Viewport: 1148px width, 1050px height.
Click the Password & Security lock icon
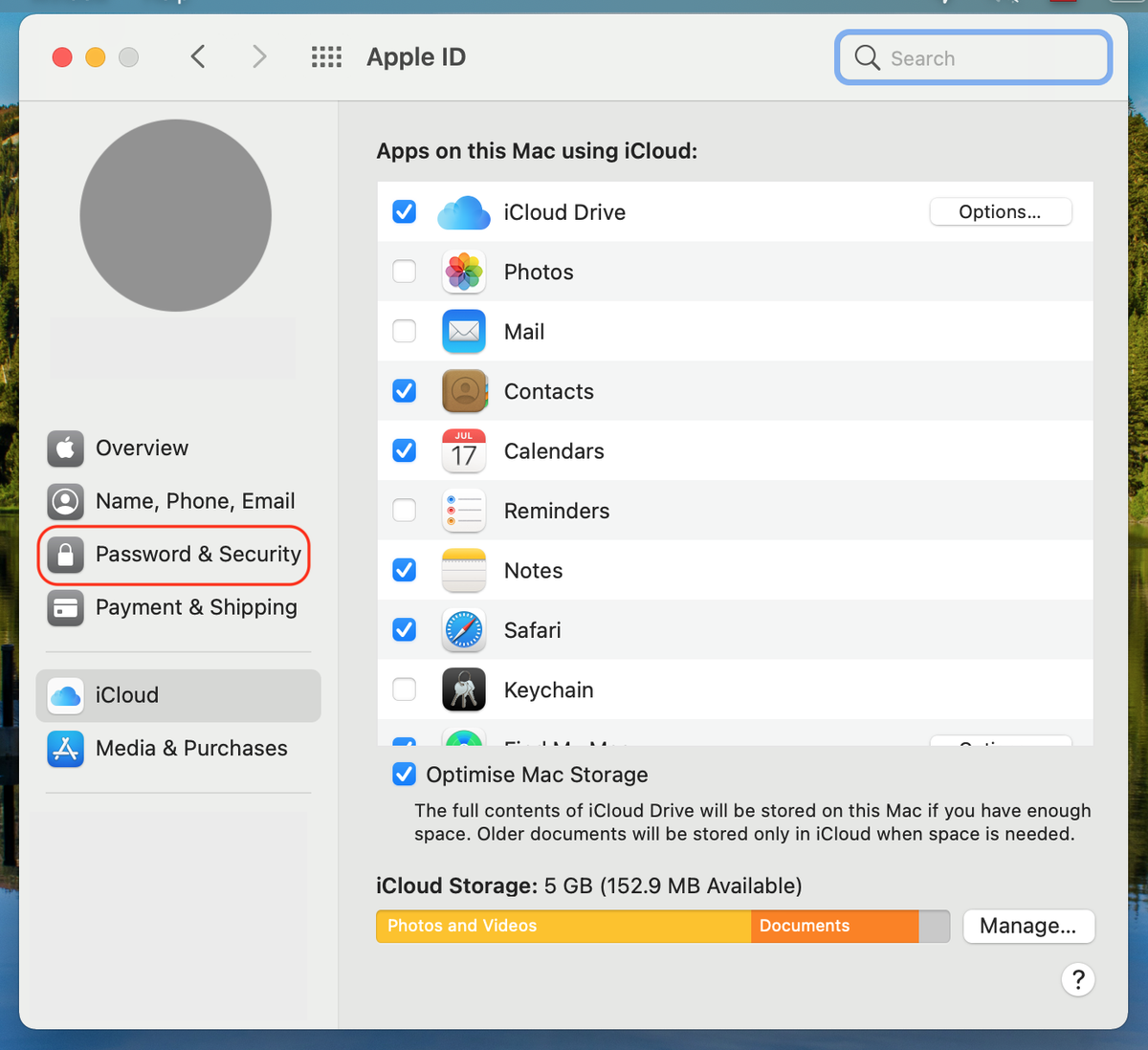tap(65, 555)
